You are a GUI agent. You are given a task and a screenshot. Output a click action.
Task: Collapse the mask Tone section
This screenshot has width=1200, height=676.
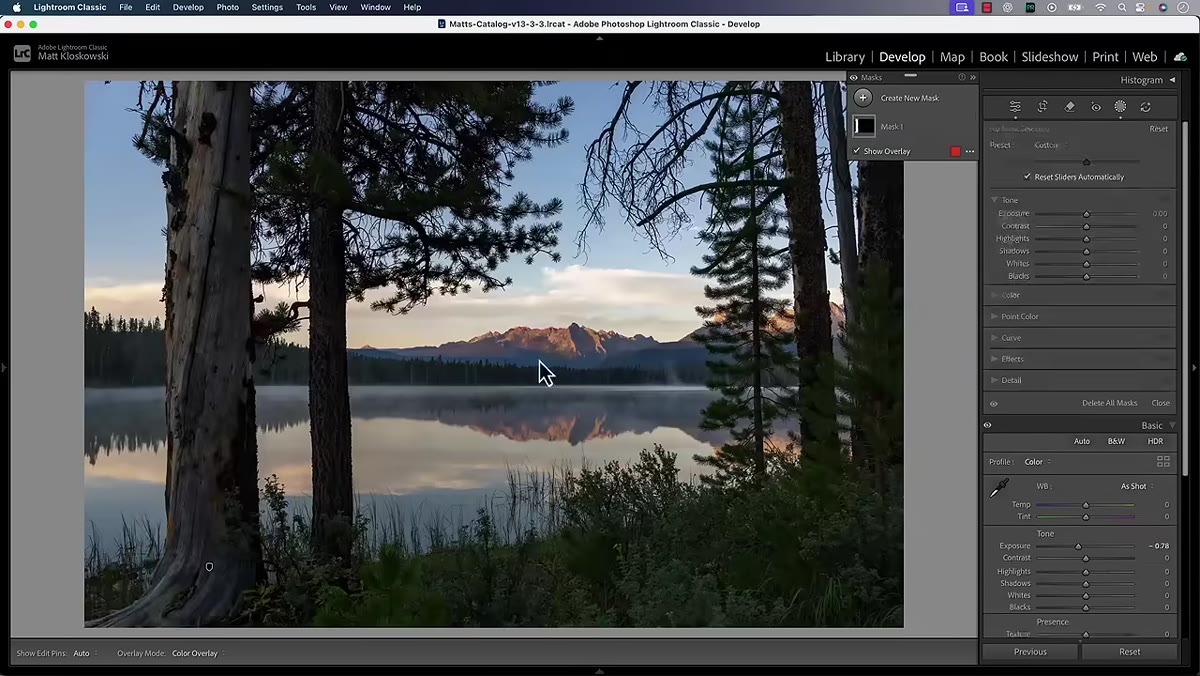click(995, 200)
